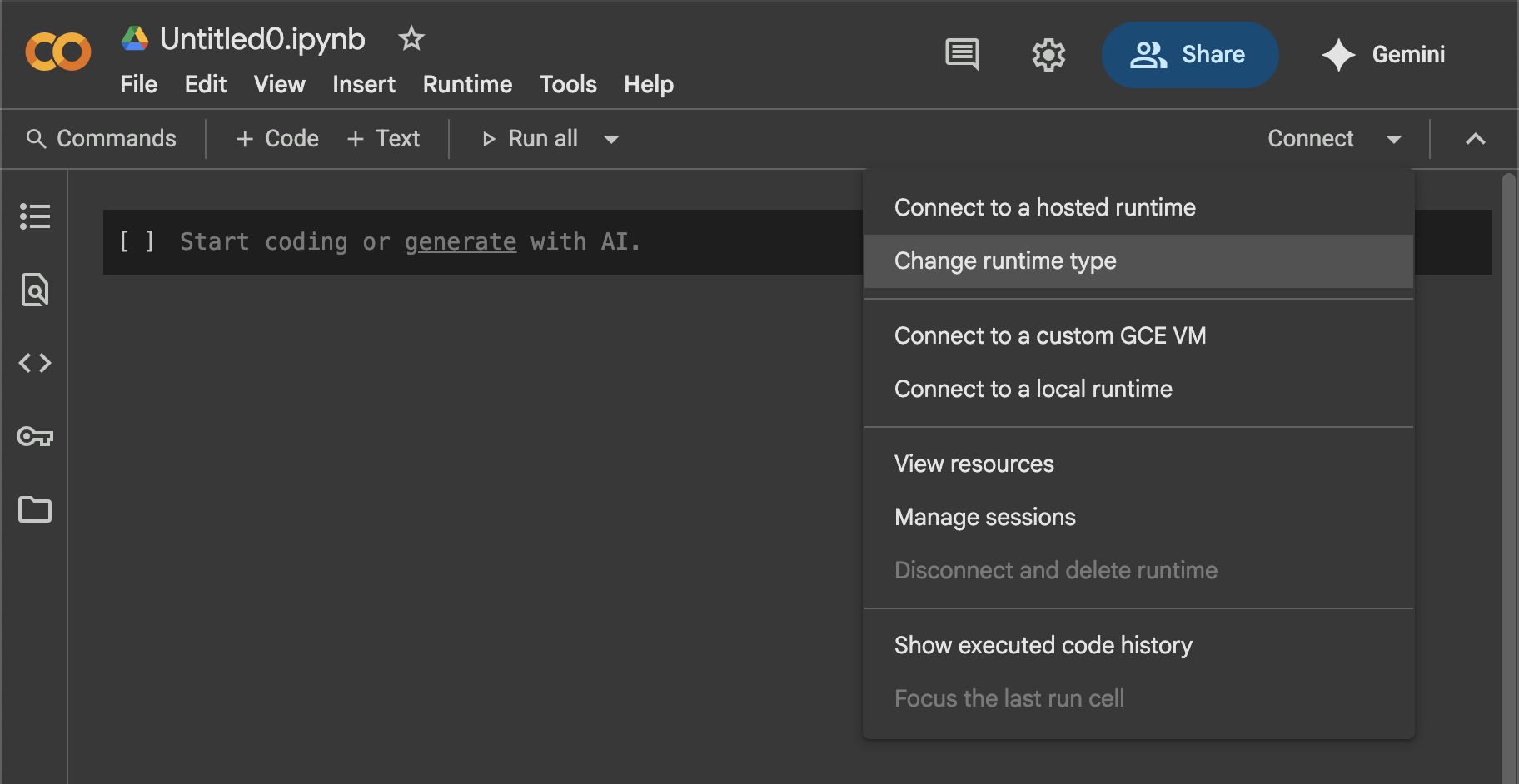The width and height of the screenshot is (1519, 784).
Task: Click the Commands search button
Action: [x=102, y=138]
